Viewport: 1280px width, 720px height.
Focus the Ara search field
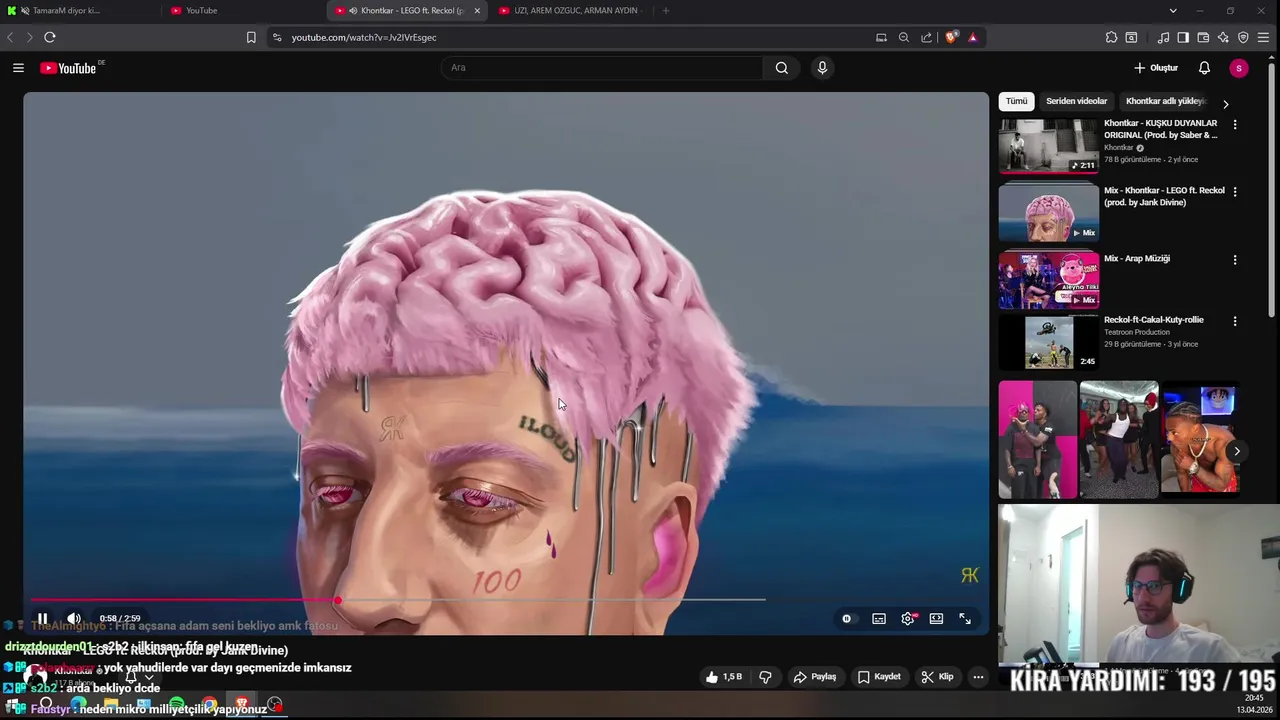(x=600, y=68)
